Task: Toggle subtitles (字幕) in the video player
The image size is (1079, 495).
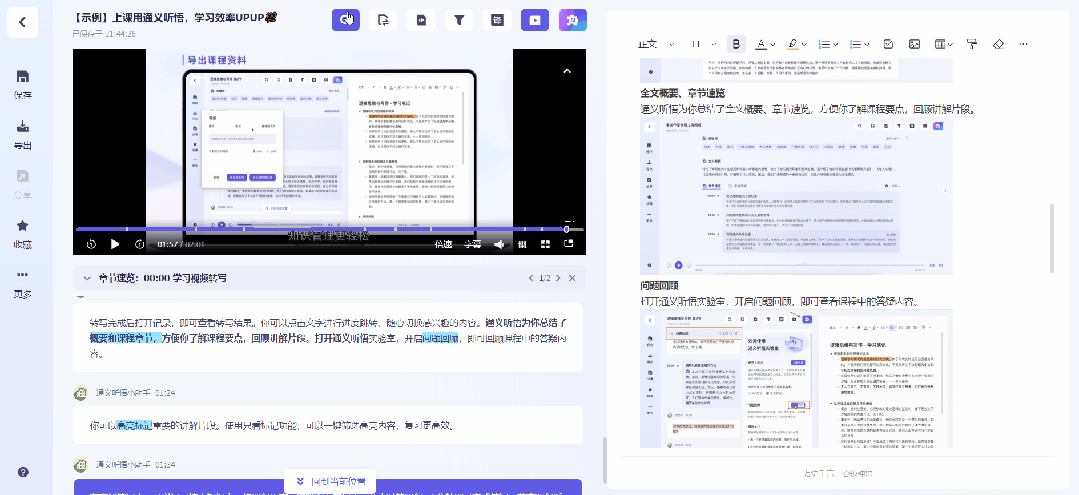Action: tap(472, 244)
